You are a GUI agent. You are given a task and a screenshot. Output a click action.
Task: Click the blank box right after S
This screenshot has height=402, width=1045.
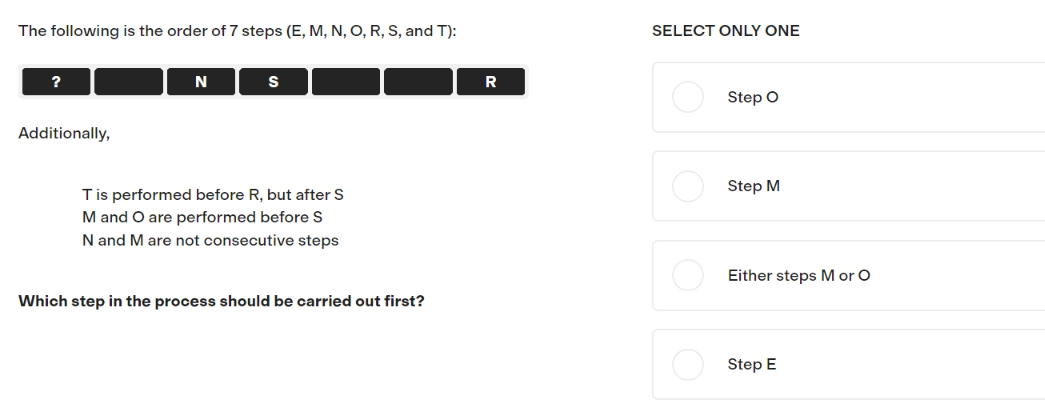point(346,82)
